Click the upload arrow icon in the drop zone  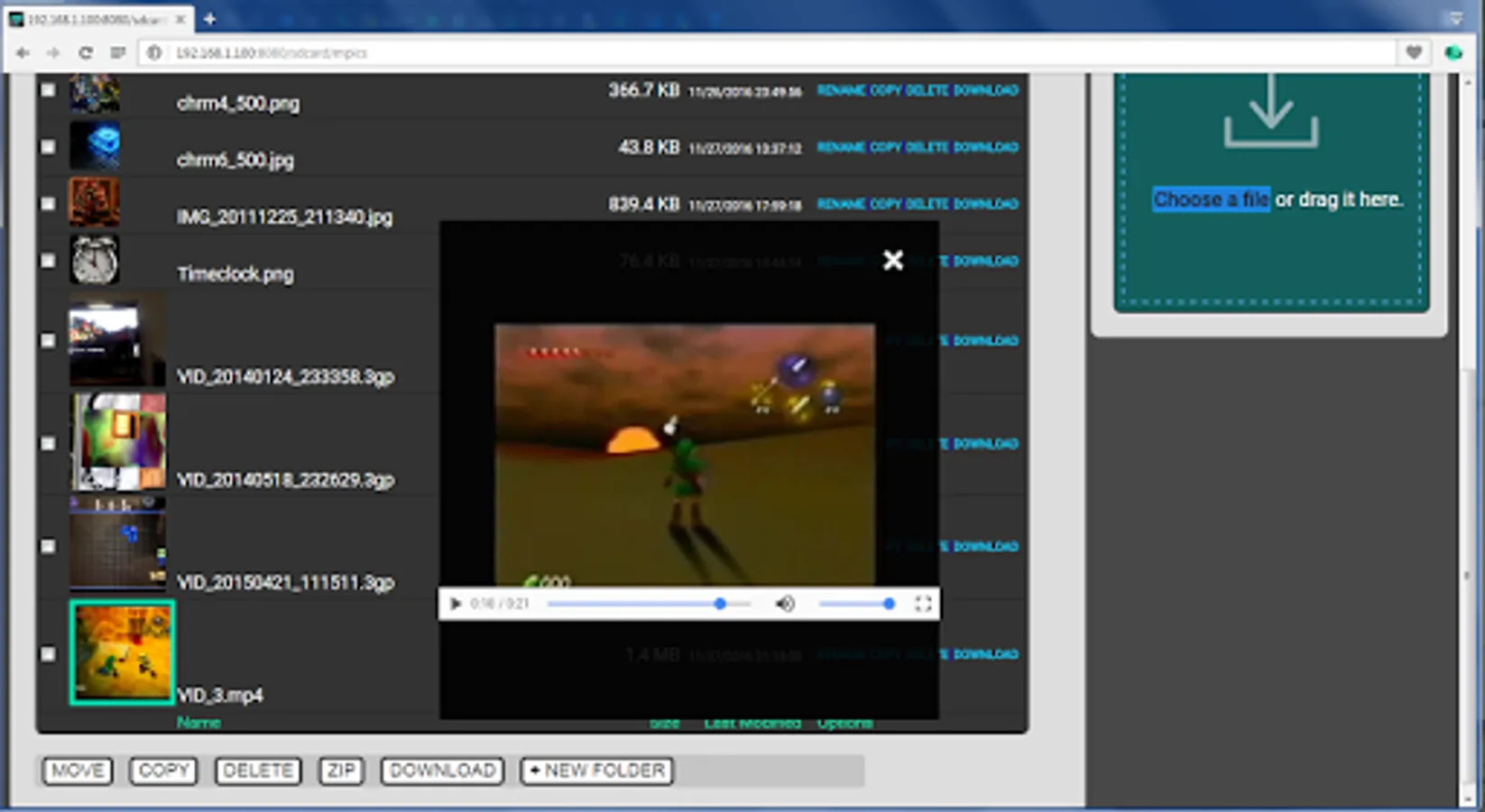pos(1271,111)
